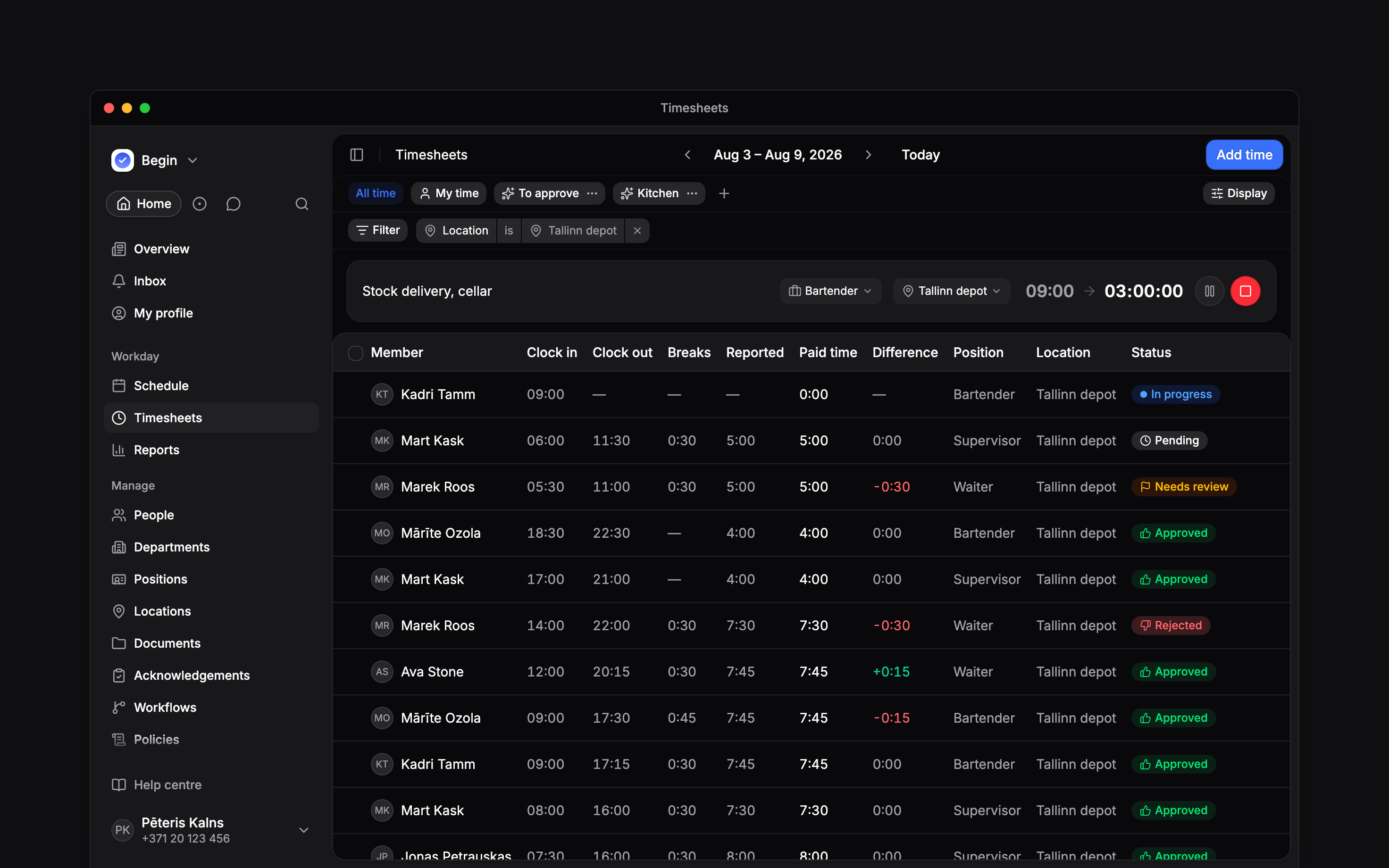The width and height of the screenshot is (1389, 868).
Task: Expand the Begin workspace dropdown
Action: (155, 160)
